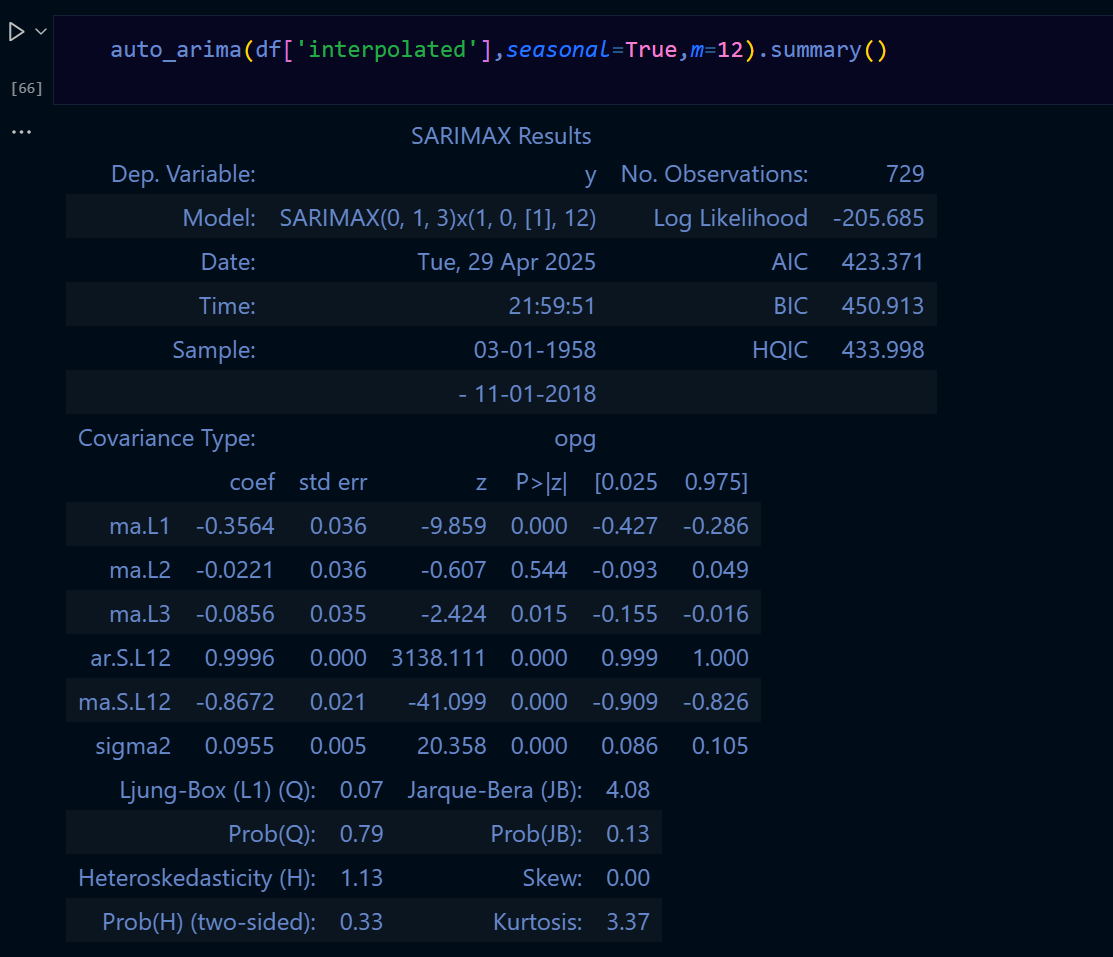Select ma.S.L12 row label
Screen dimensions: 1113x957
pyautogui.click(x=124, y=702)
